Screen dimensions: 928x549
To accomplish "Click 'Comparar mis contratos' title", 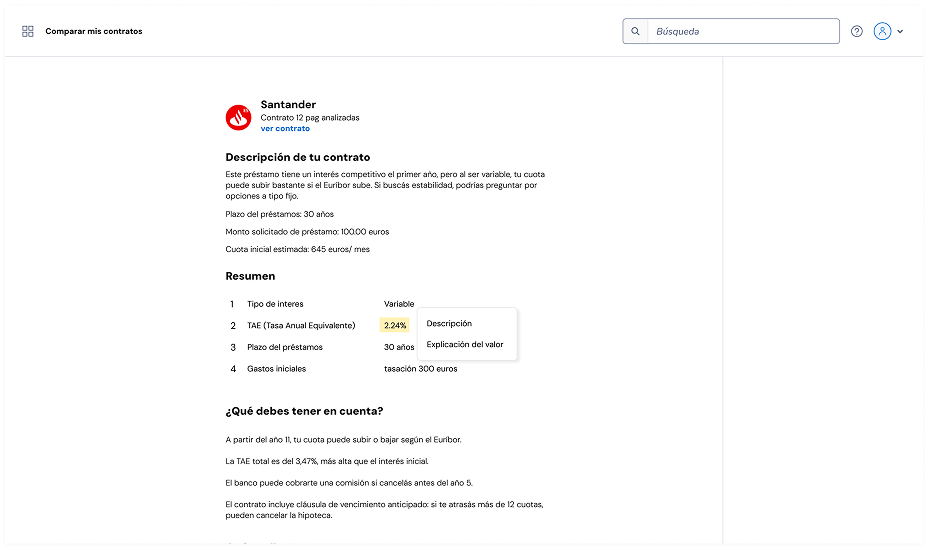I will pos(94,31).
